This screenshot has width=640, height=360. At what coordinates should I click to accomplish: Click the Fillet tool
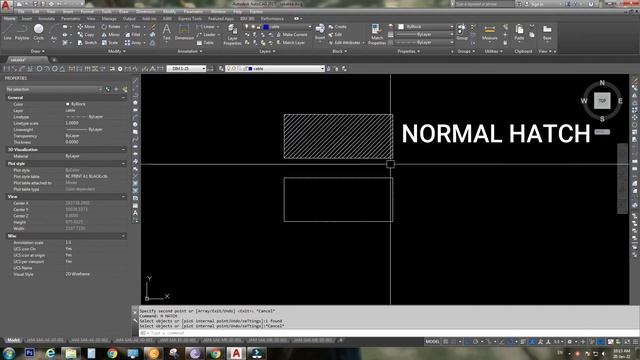click(133, 35)
